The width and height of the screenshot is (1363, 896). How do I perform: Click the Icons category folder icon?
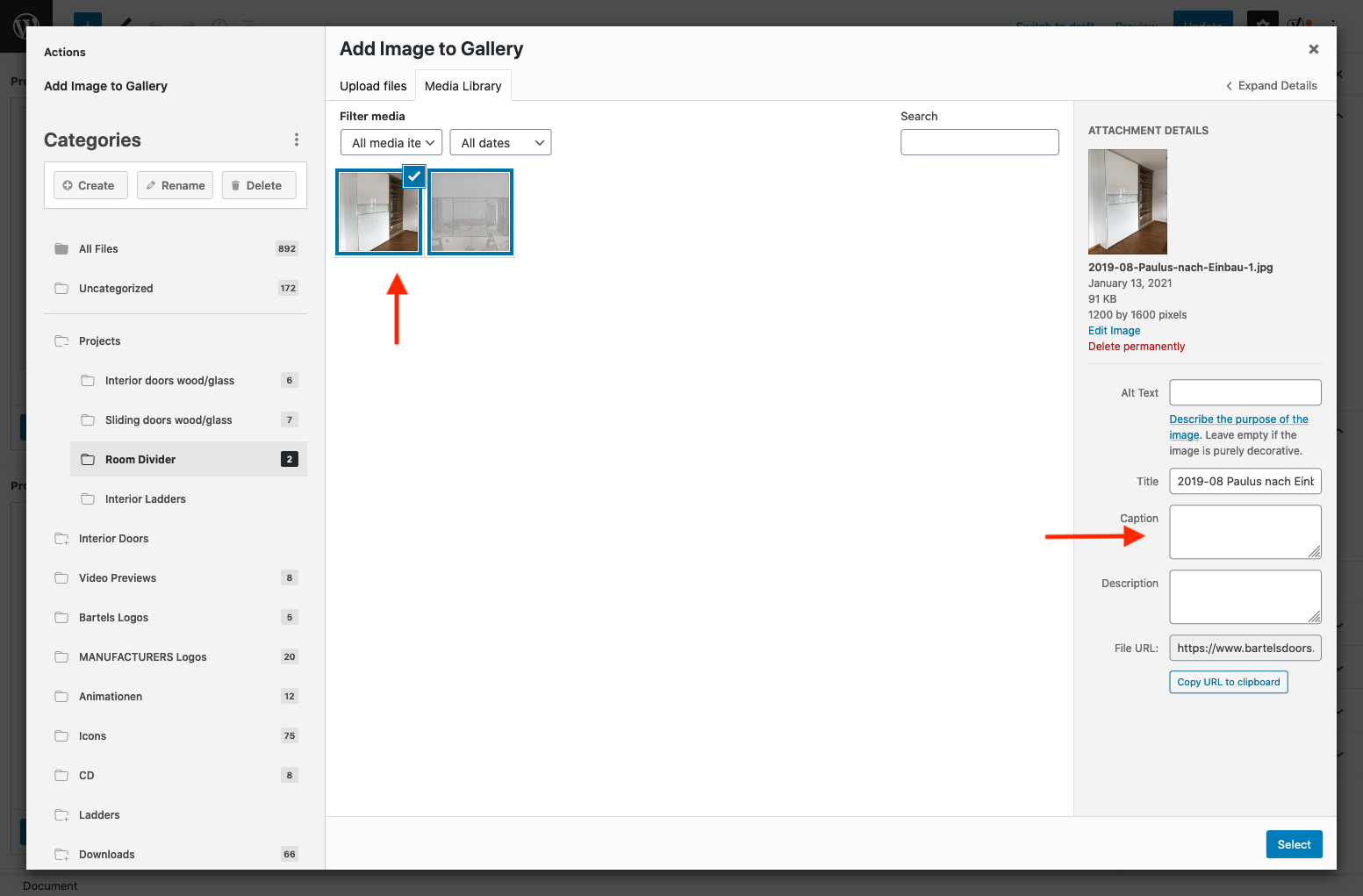pyautogui.click(x=61, y=736)
